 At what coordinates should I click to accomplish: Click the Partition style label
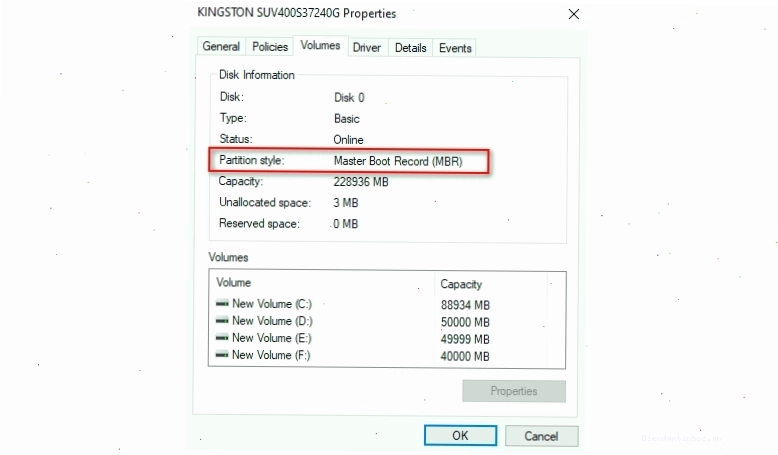click(252, 160)
